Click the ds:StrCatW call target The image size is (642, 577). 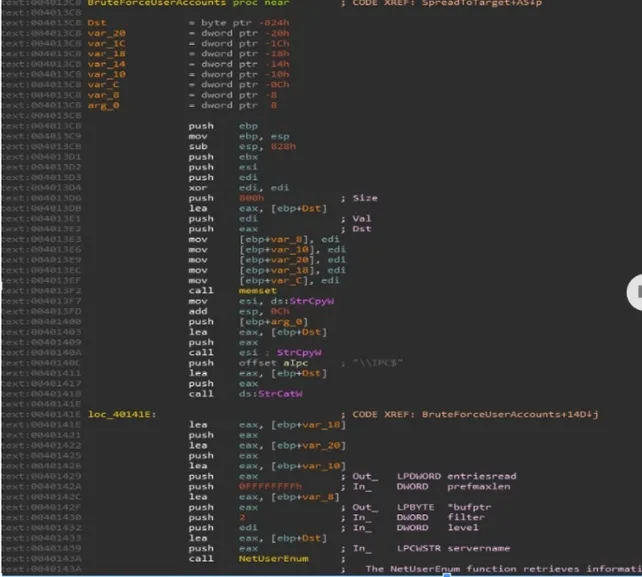(271, 394)
